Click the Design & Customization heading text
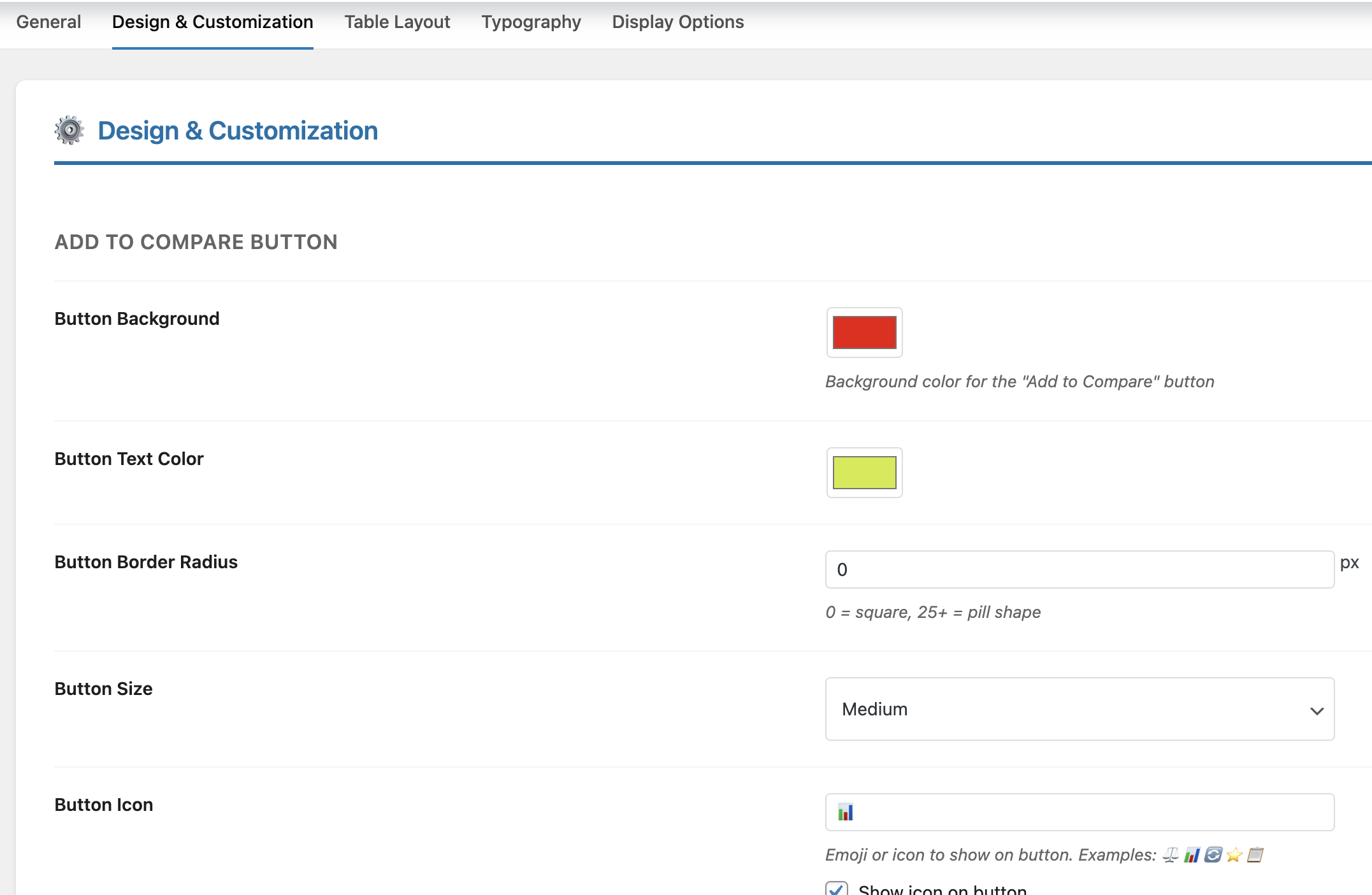Screen dimensions: 1372x895 [238, 131]
